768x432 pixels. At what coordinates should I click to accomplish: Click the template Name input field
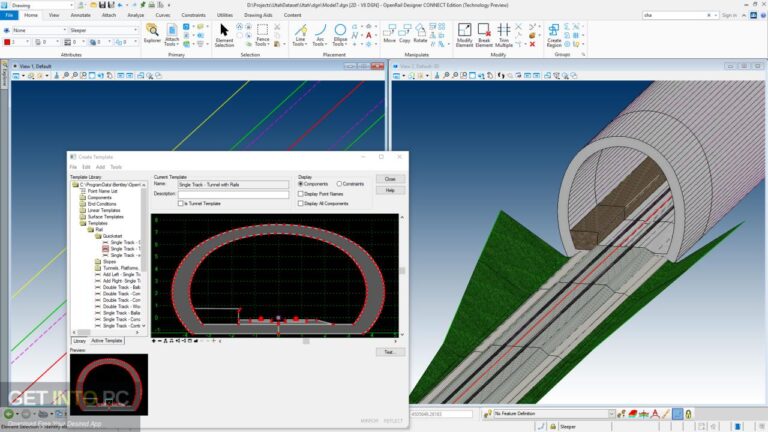233,184
